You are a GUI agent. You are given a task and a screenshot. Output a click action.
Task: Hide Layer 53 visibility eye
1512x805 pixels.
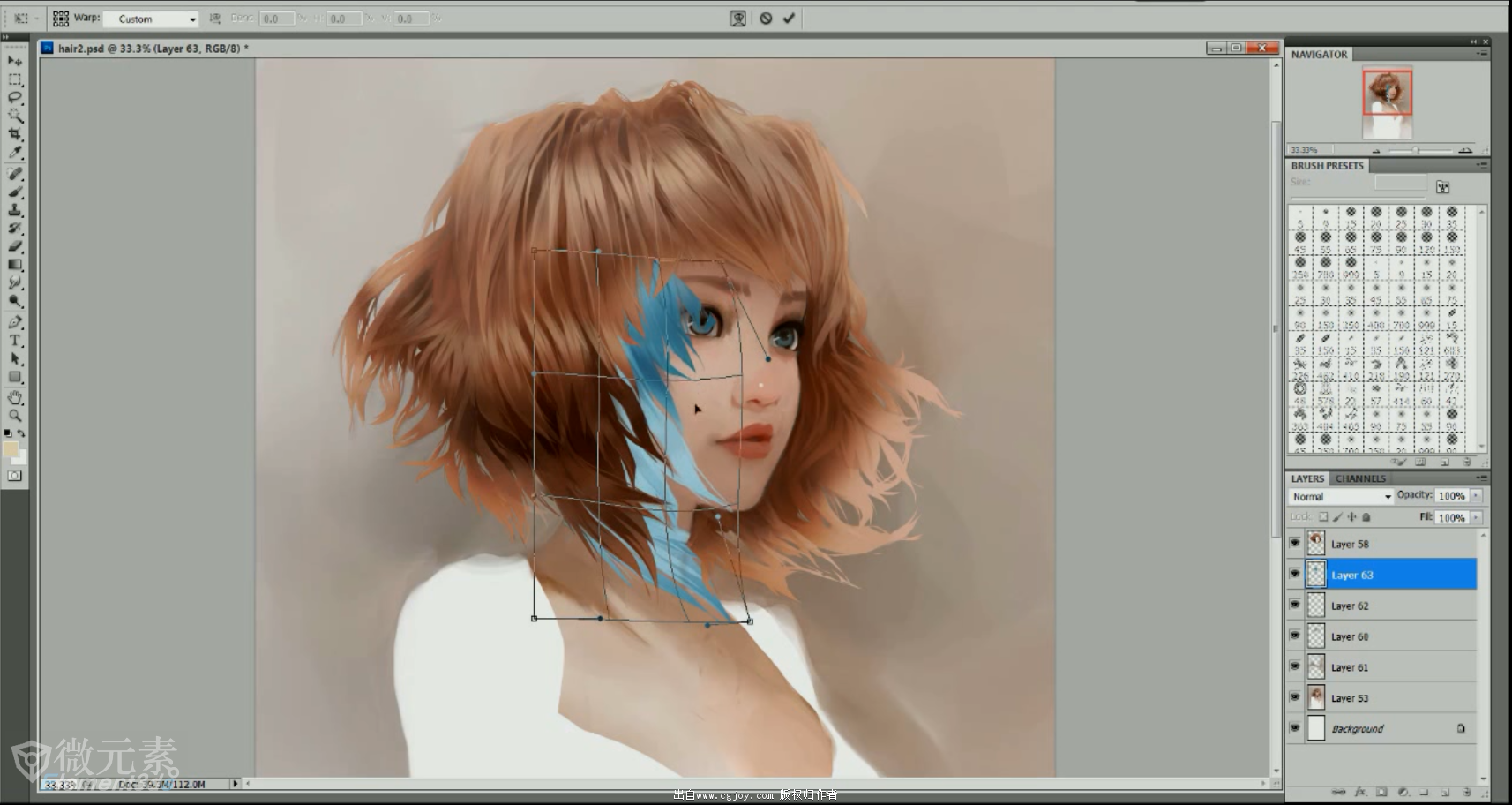(1294, 697)
